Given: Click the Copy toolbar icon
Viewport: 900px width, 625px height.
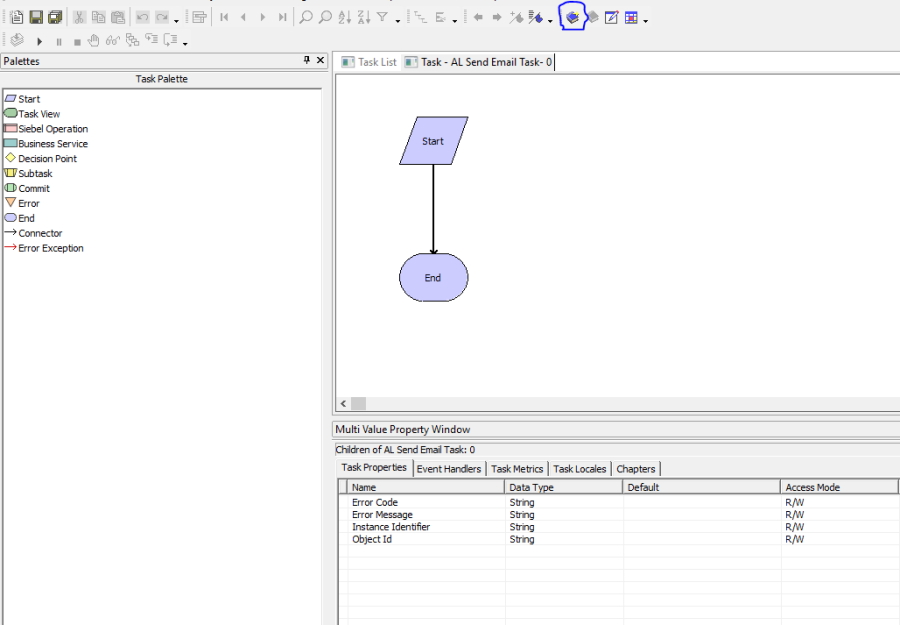Looking at the screenshot, I should [x=99, y=18].
